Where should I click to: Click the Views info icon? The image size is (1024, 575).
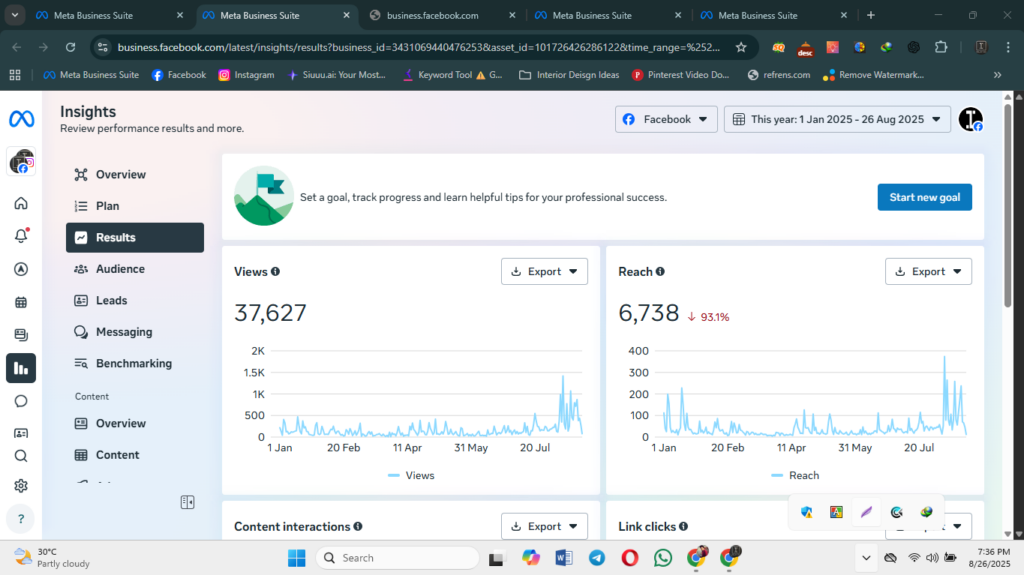[x=276, y=271]
